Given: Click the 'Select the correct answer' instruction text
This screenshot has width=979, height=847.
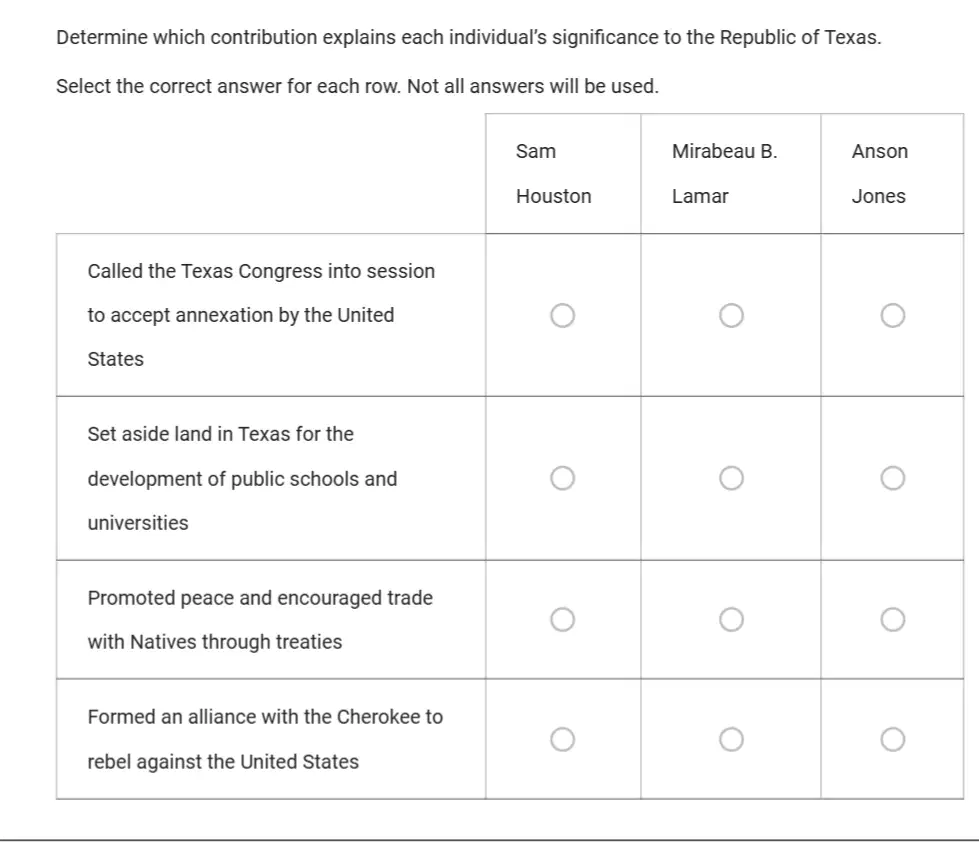Looking at the screenshot, I should (x=357, y=86).
